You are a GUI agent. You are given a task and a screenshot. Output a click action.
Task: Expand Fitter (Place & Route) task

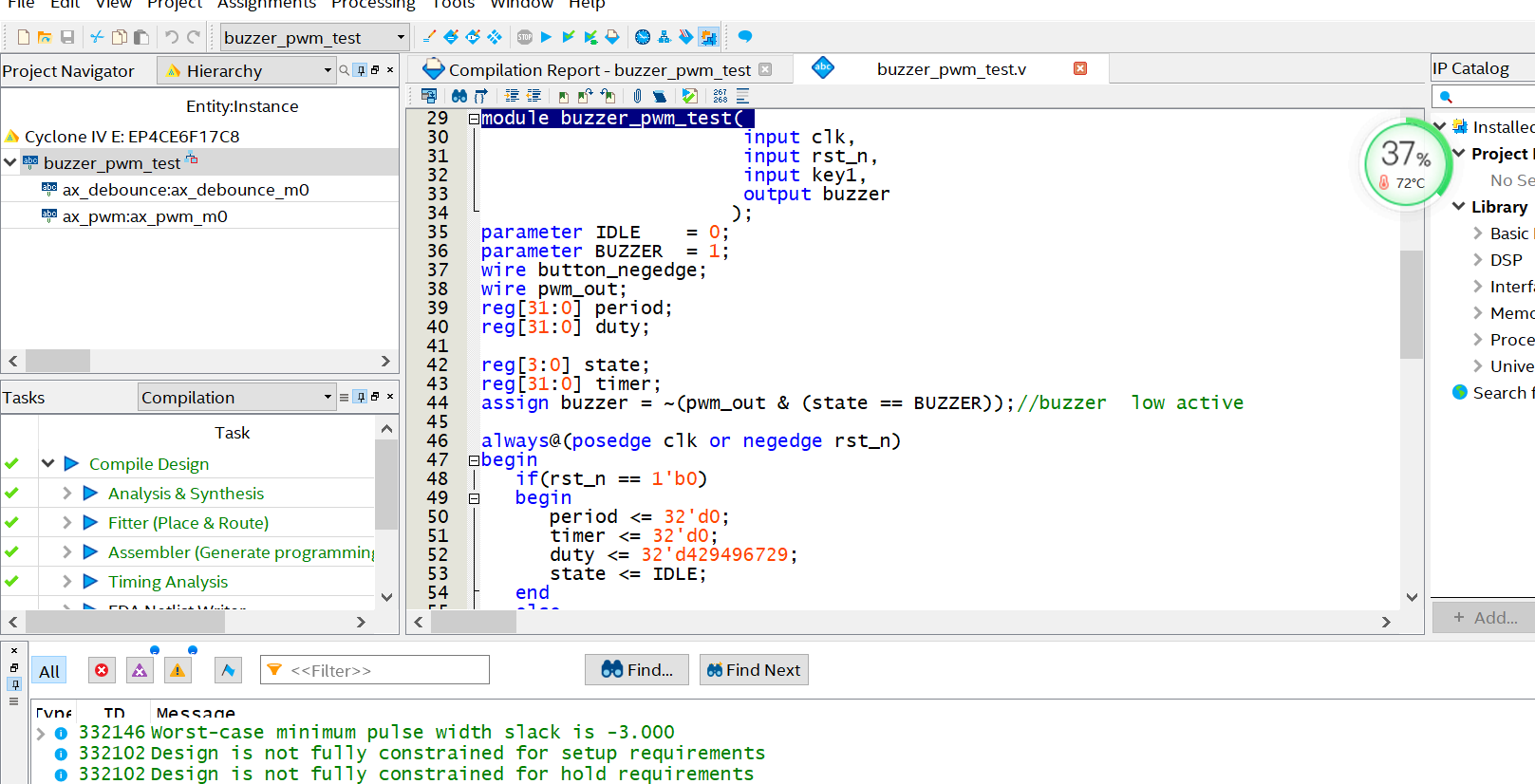coord(66,523)
